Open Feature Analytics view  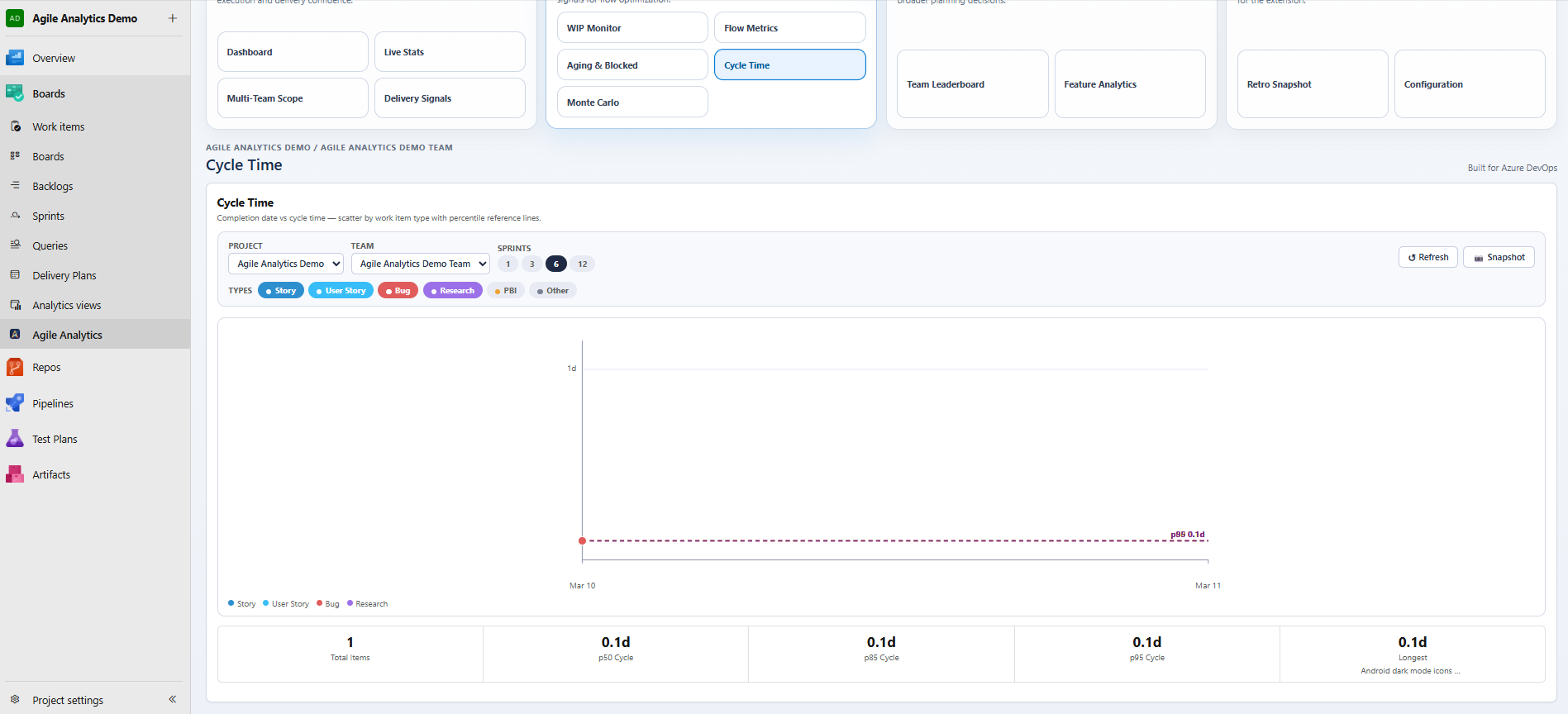pos(1130,84)
